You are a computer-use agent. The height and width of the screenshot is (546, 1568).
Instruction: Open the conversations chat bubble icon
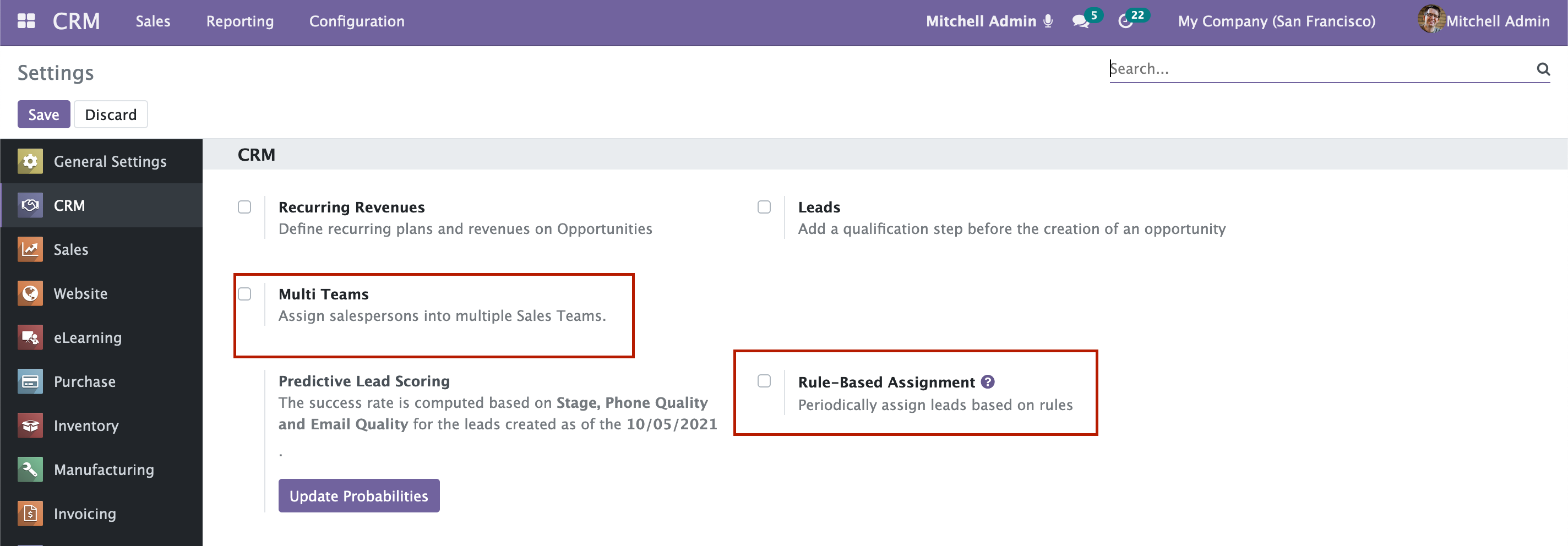(1080, 21)
